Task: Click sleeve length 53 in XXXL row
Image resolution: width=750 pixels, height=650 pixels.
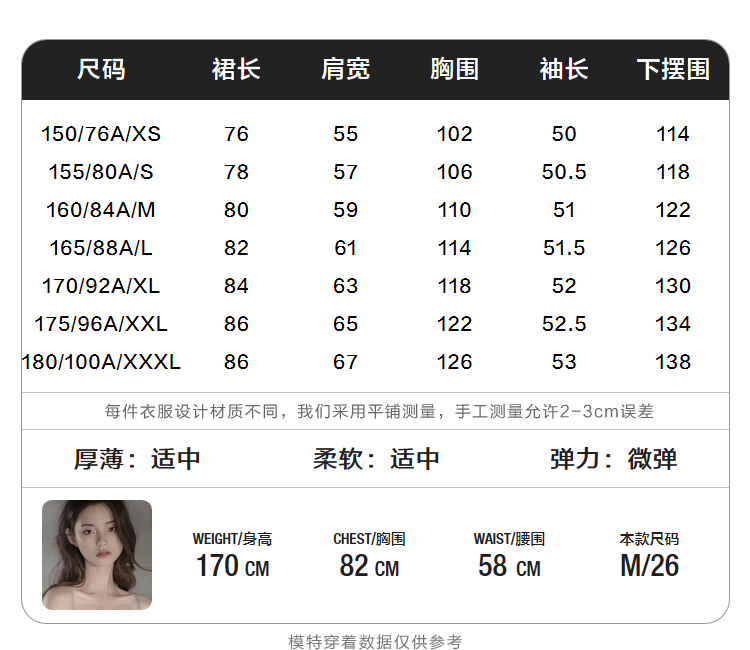Action: tap(564, 362)
